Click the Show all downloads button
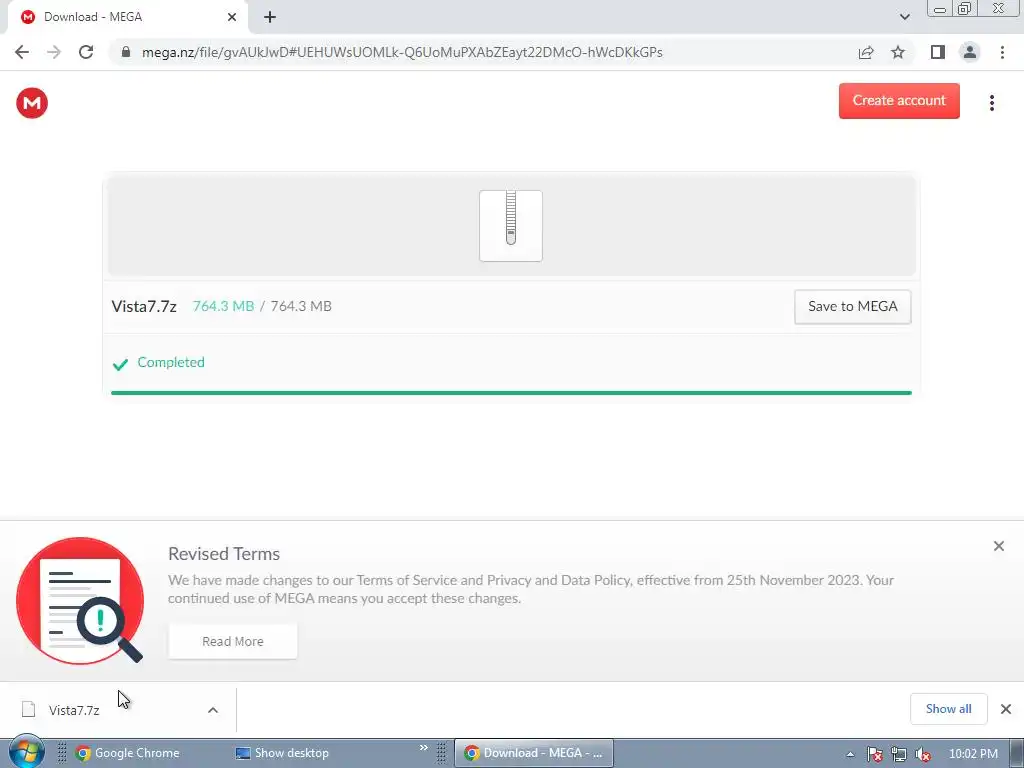The width and height of the screenshot is (1024, 768). (x=948, y=709)
